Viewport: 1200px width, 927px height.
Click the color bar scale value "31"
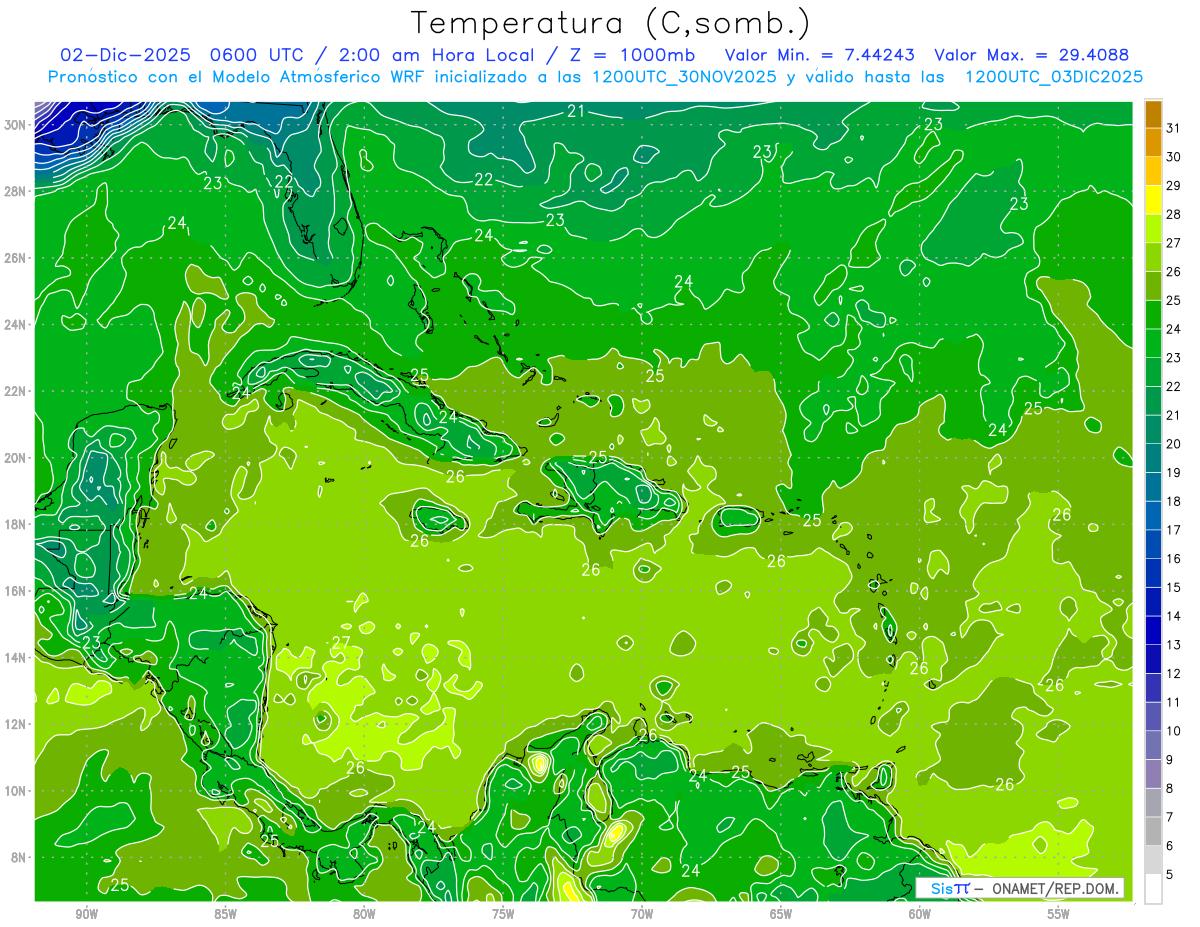(1173, 127)
